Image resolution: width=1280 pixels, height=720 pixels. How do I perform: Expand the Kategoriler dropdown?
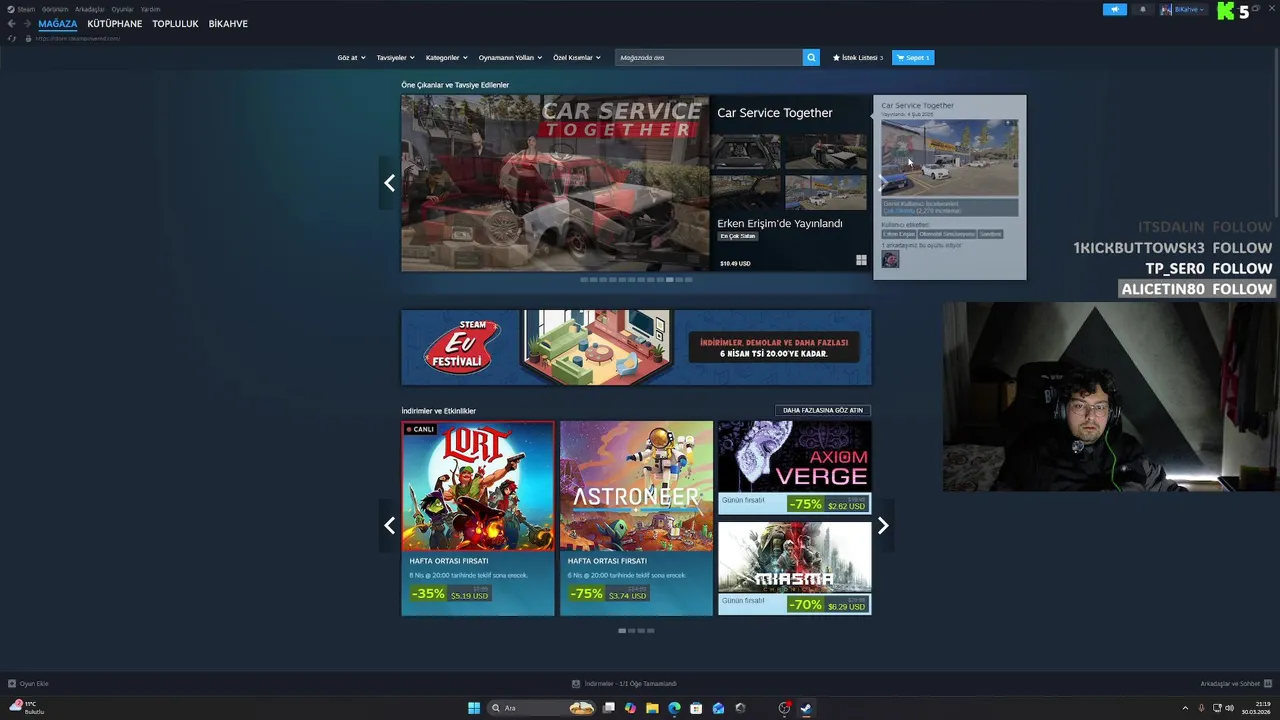[446, 57]
